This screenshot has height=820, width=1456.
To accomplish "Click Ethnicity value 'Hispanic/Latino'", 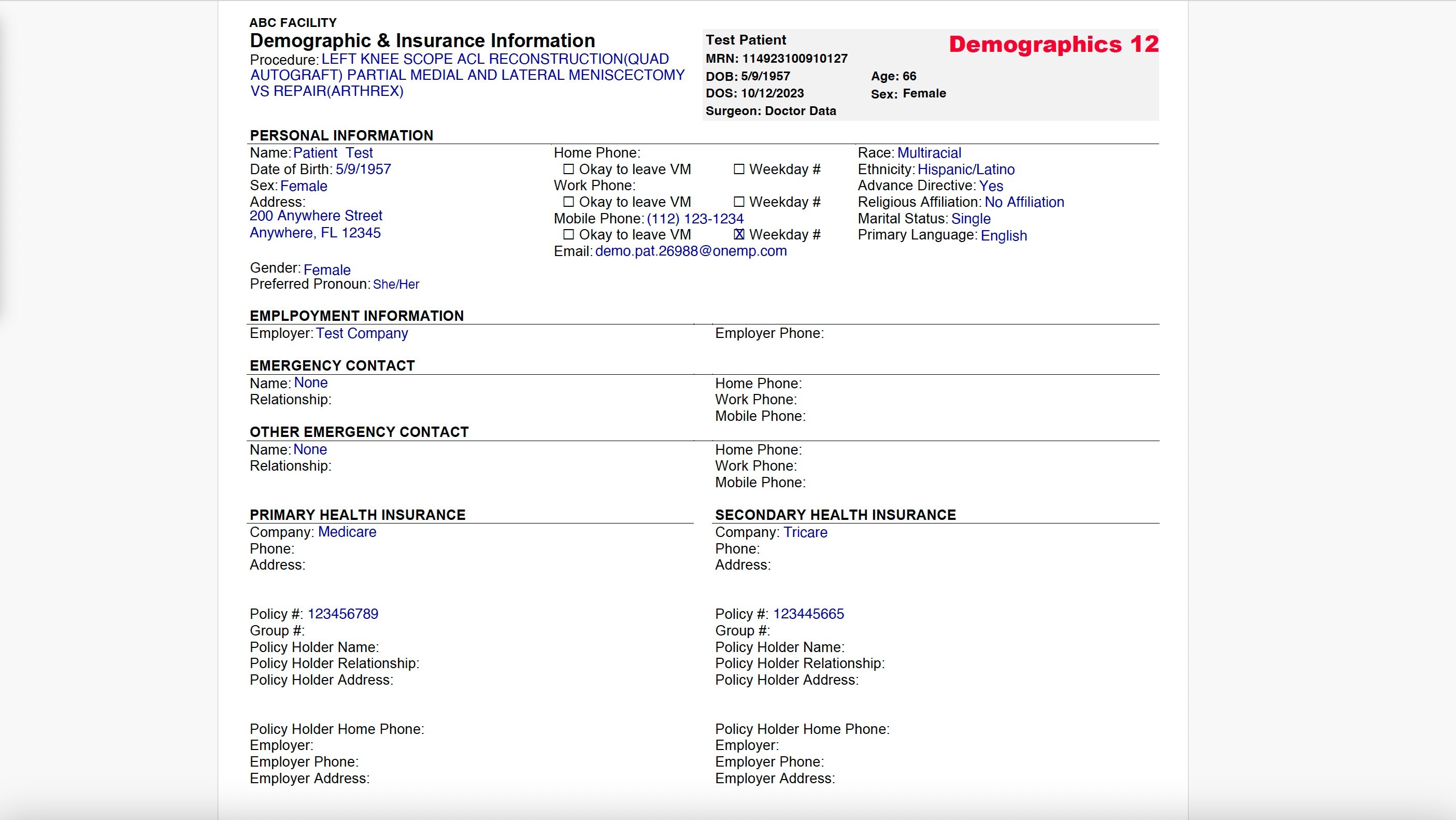I will pos(966,169).
